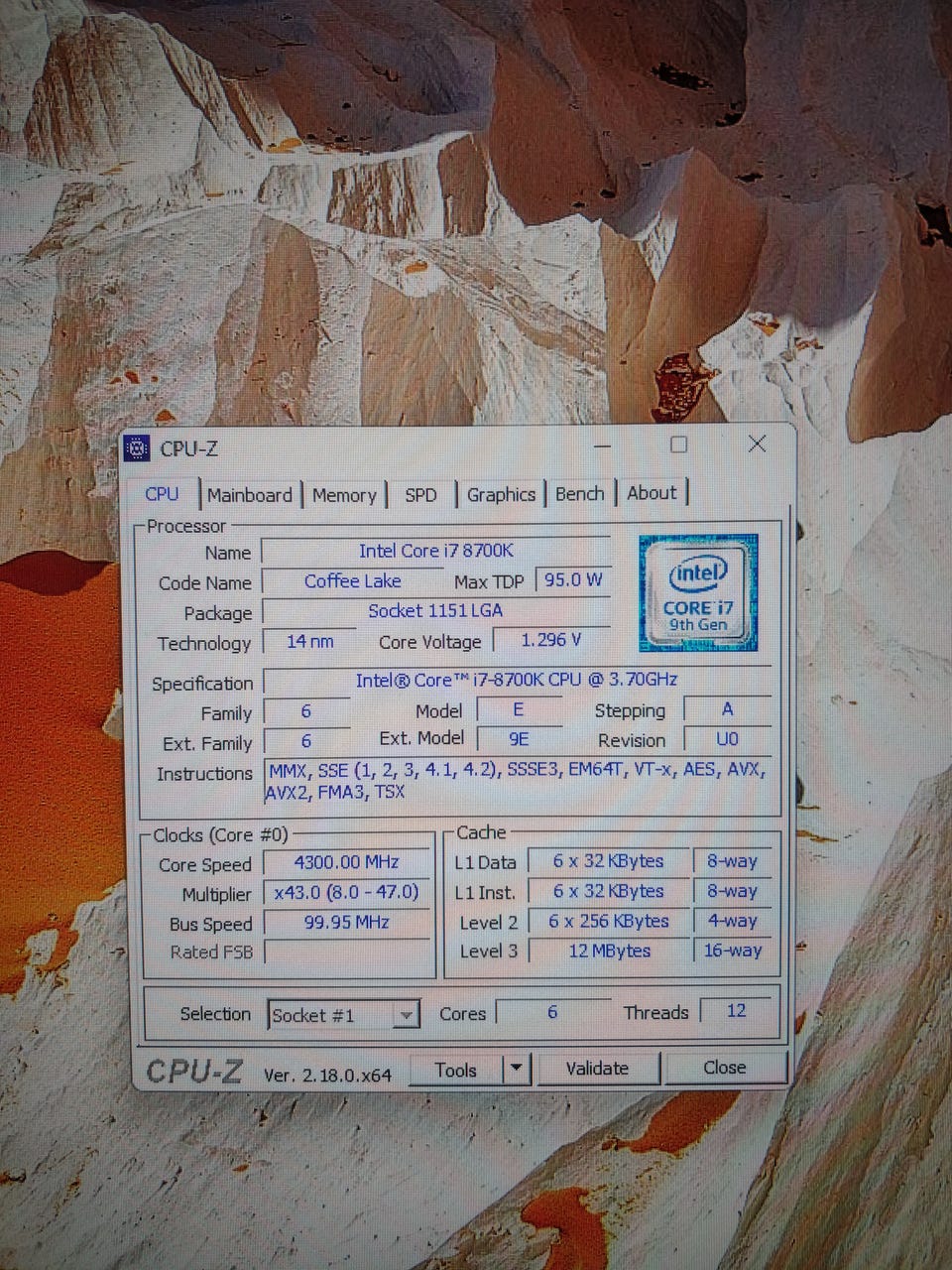The width and height of the screenshot is (952, 1270).
Task: Click the Tools button
Action: [x=456, y=1070]
